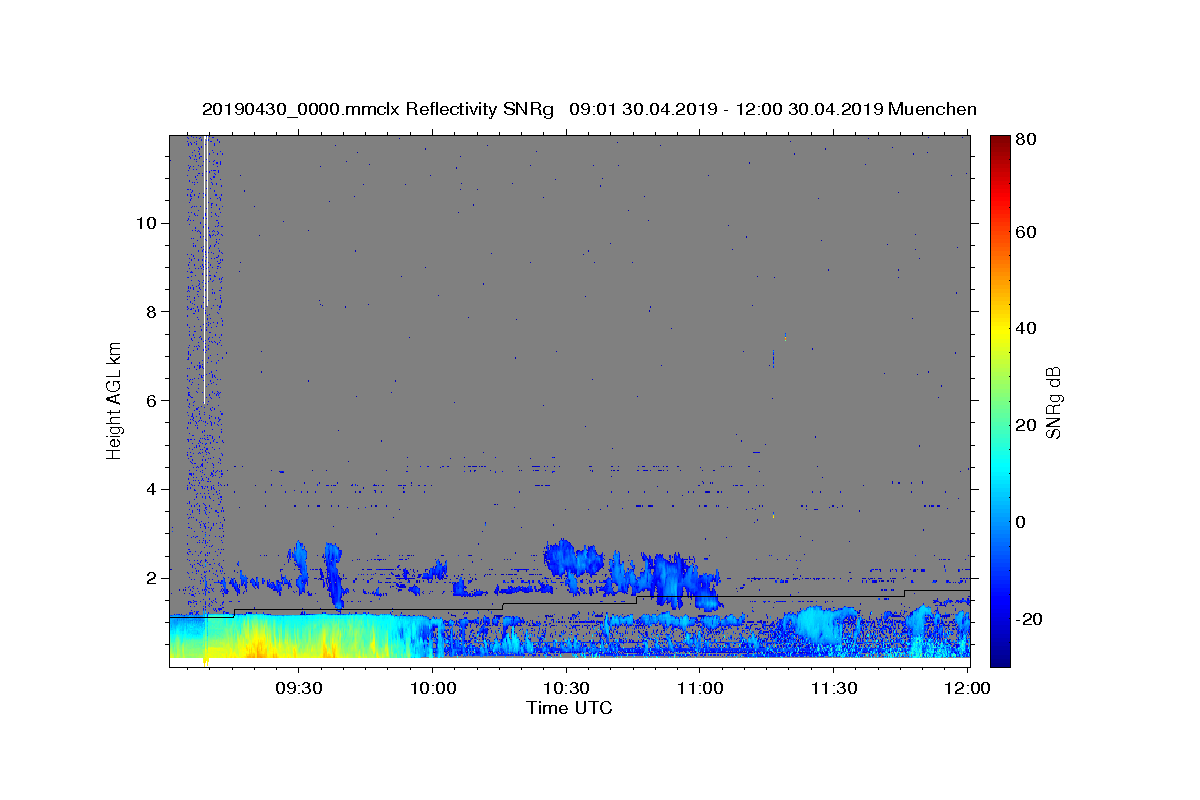This screenshot has height=800, width=1200.
Task: Click the dark red top of the colorbar
Action: 1000,142
